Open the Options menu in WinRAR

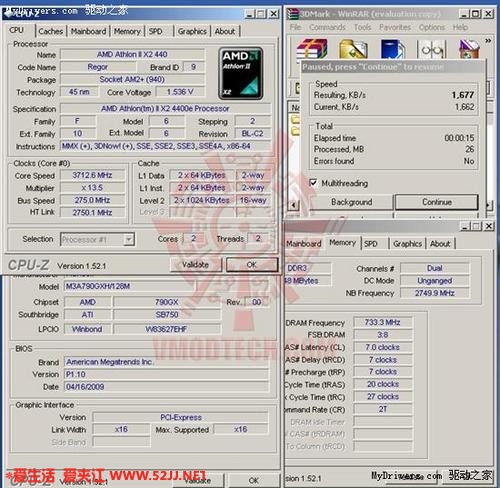pyautogui.click(x=432, y=27)
